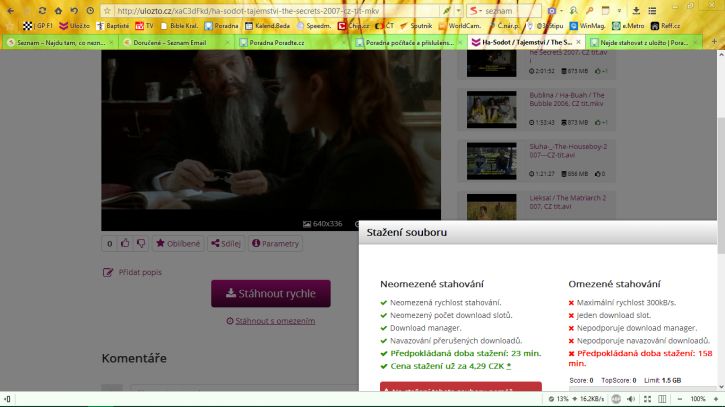725x407 pixels.
Task: Click the red button under Neomezené stahování
Action: 461,387
